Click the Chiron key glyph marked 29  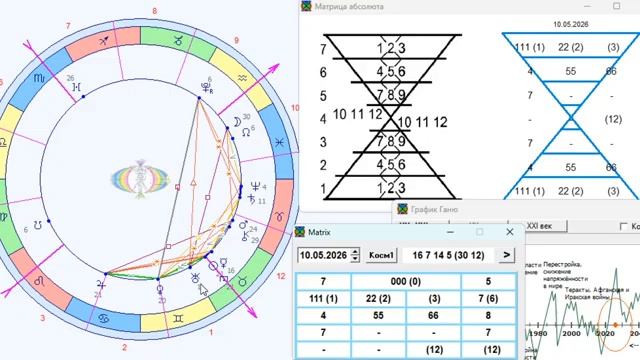pyautogui.click(x=245, y=236)
